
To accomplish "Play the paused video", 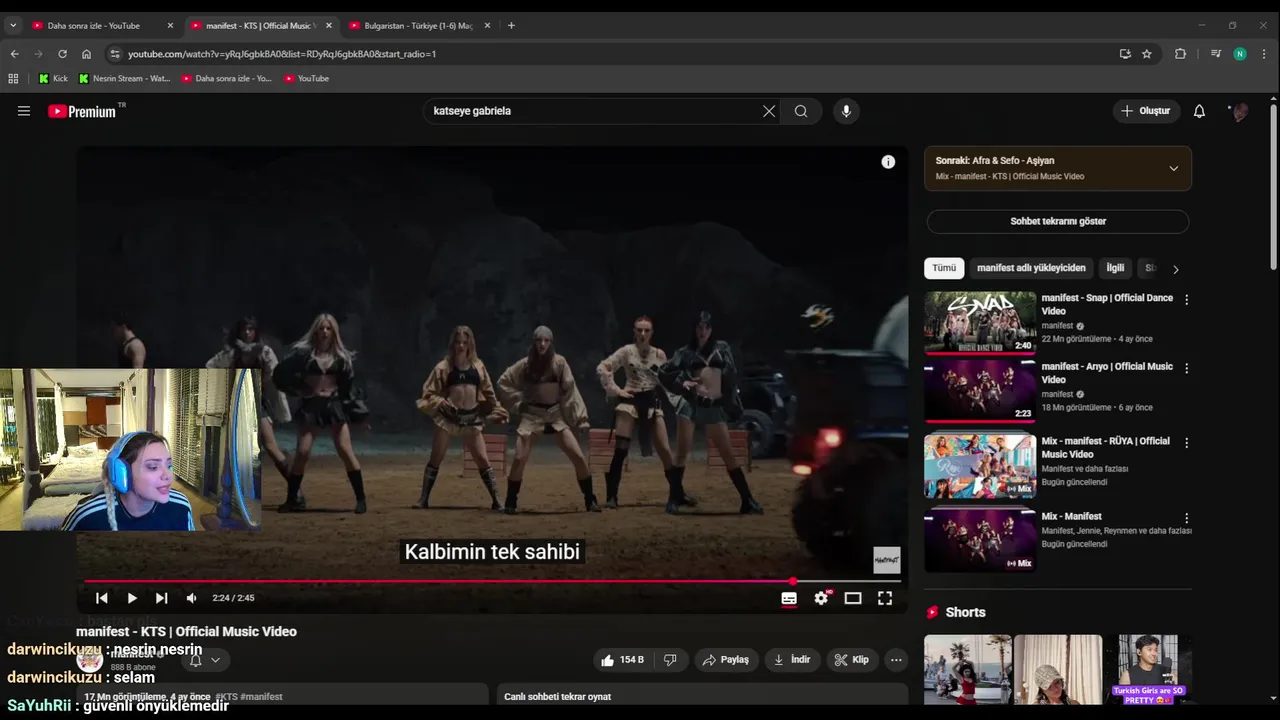I will click(132, 598).
